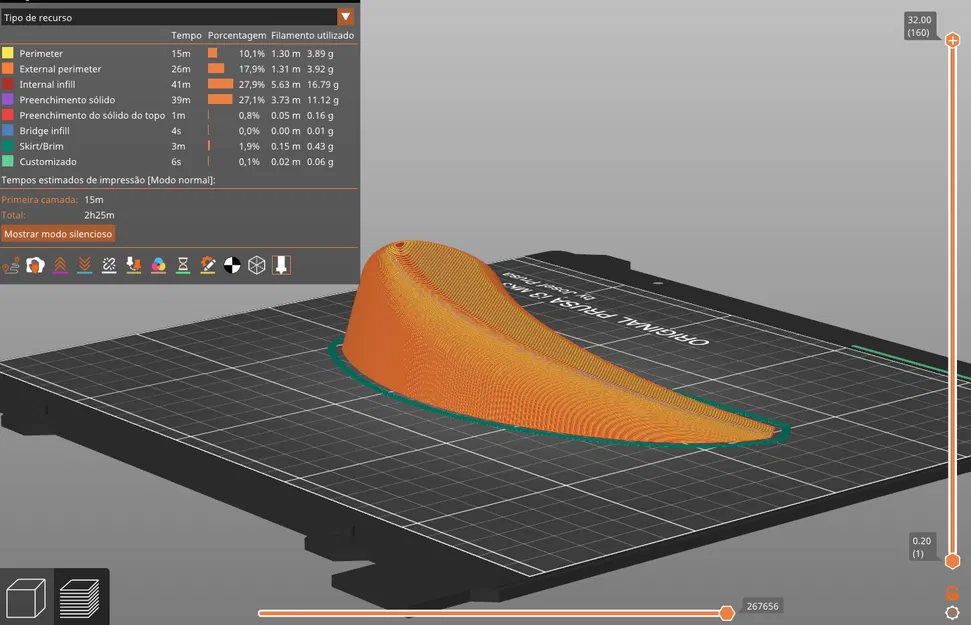
Task: Open vertical slider settings gear
Action: [x=952, y=613]
